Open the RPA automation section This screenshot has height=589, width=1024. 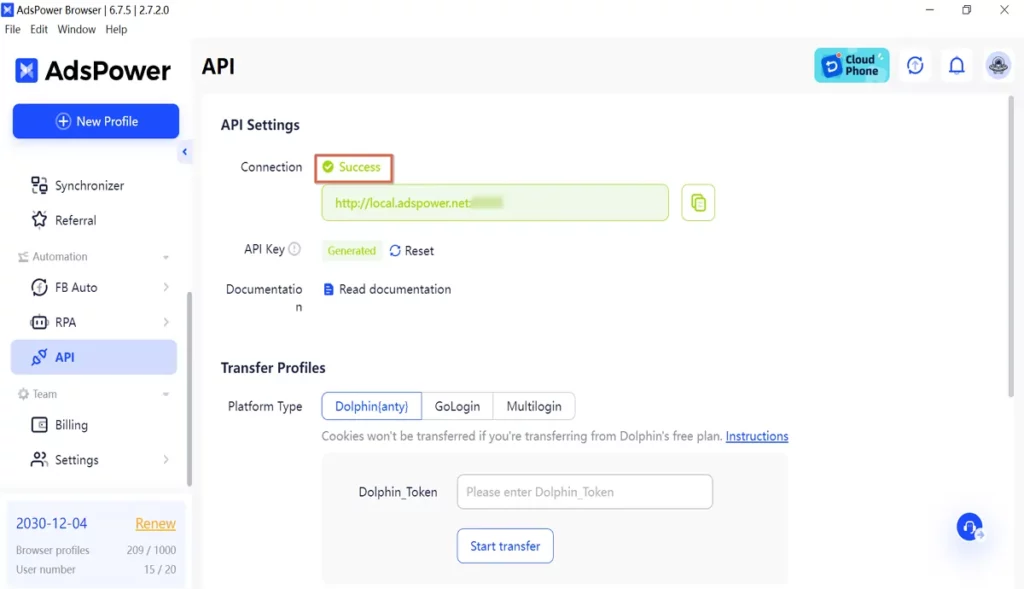(x=93, y=321)
